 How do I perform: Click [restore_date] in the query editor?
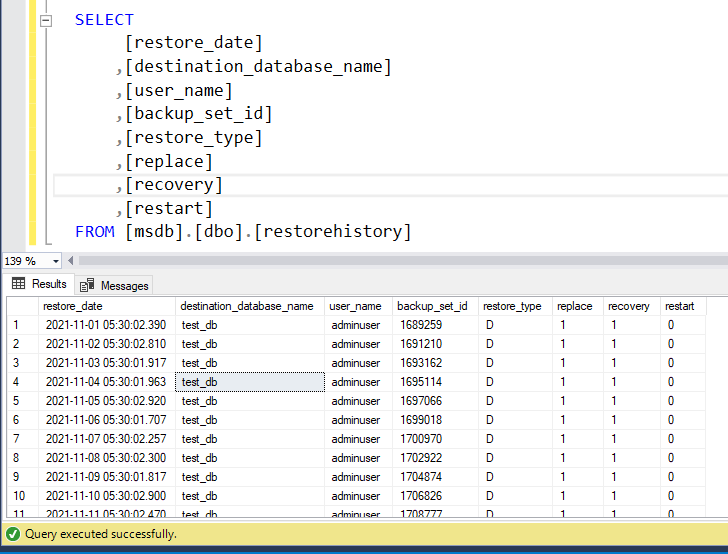[194, 43]
